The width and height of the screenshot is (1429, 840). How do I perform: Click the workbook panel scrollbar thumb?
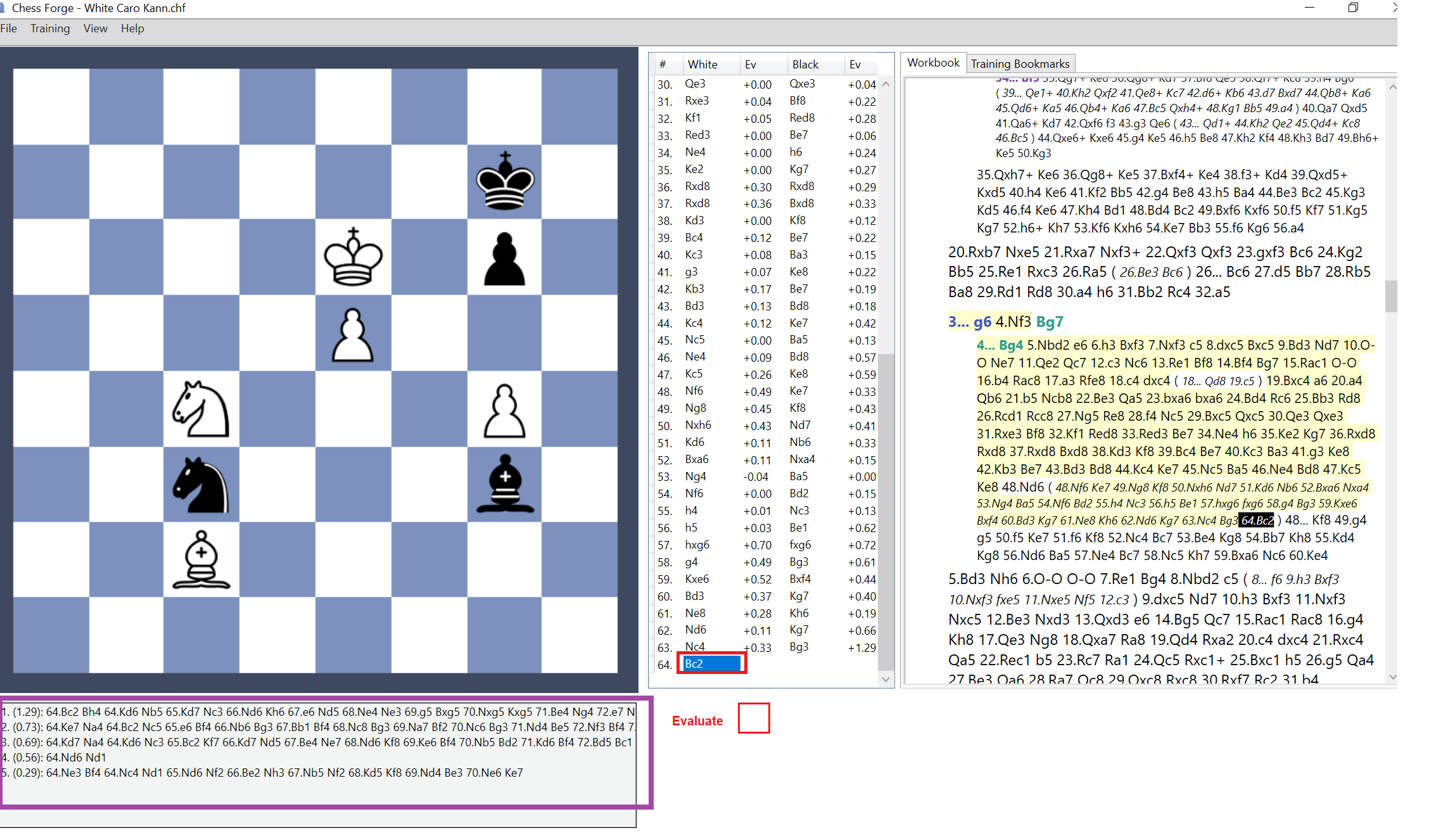point(1392,295)
